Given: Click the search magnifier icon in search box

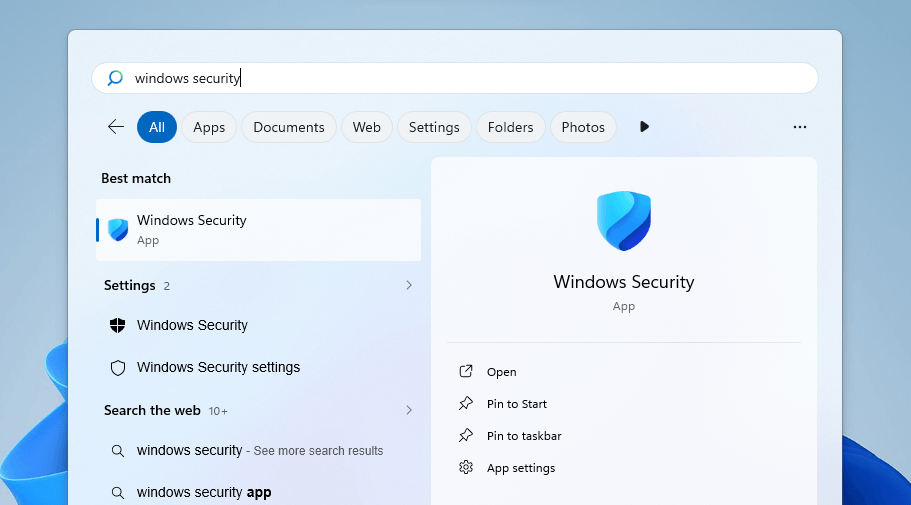Looking at the screenshot, I should 115,78.
